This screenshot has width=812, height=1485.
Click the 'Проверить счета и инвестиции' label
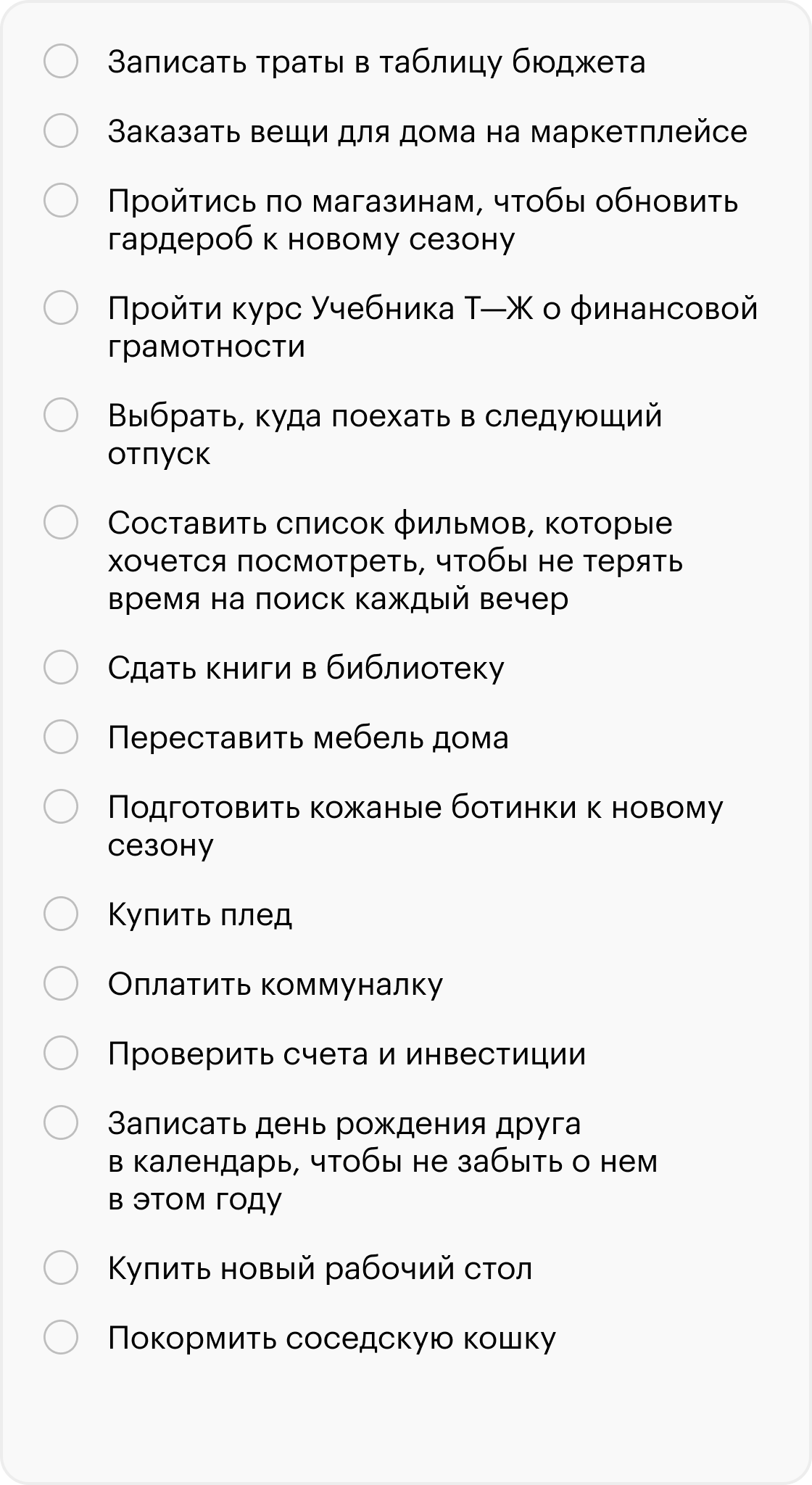347,1054
